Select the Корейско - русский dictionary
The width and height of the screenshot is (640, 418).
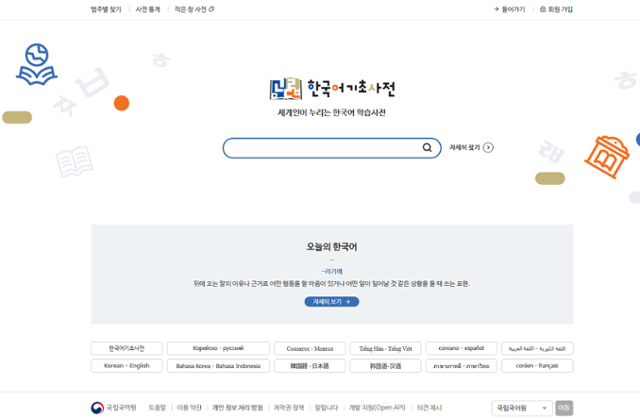(218, 348)
